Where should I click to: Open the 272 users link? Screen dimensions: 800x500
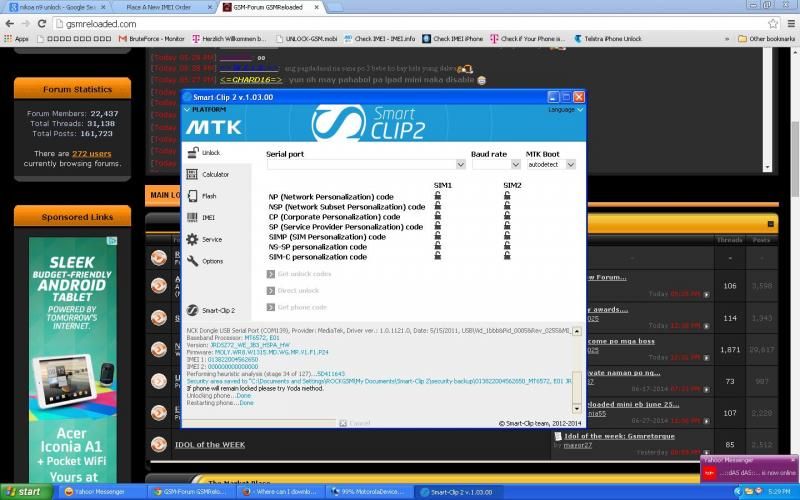pos(91,154)
